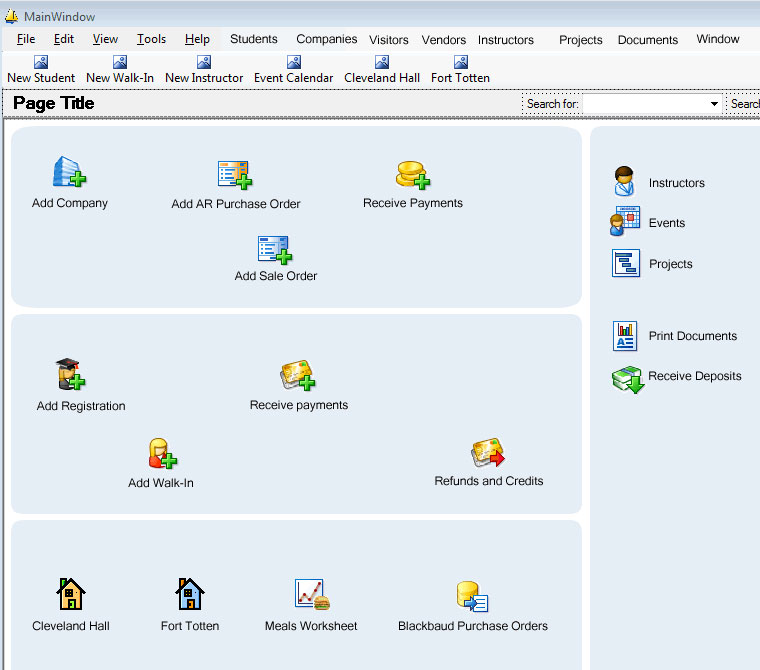The width and height of the screenshot is (760, 670).
Task: Open the Add Walk-In person icon
Action: [x=163, y=453]
